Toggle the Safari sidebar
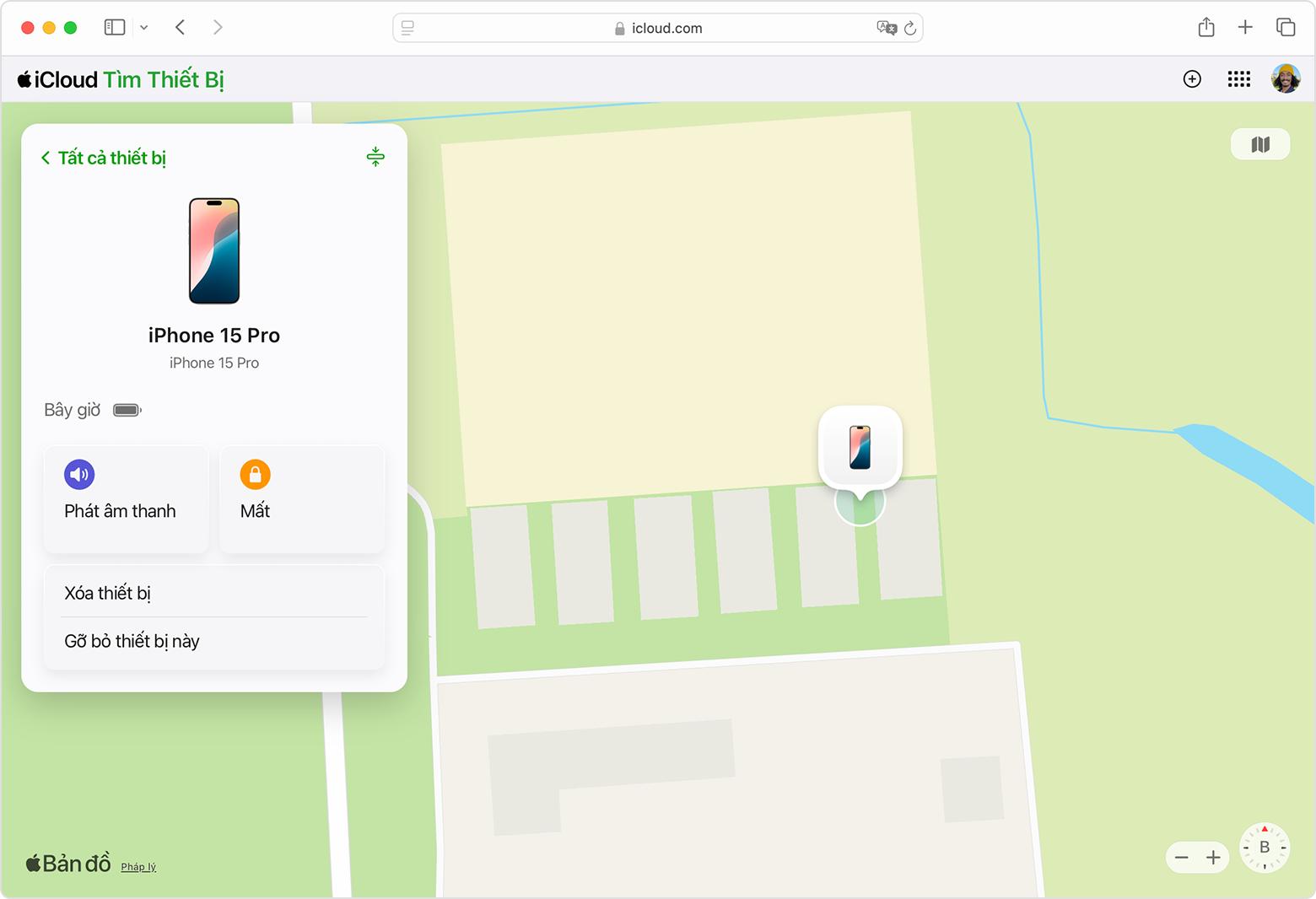The height and width of the screenshot is (899, 1316). point(115,28)
